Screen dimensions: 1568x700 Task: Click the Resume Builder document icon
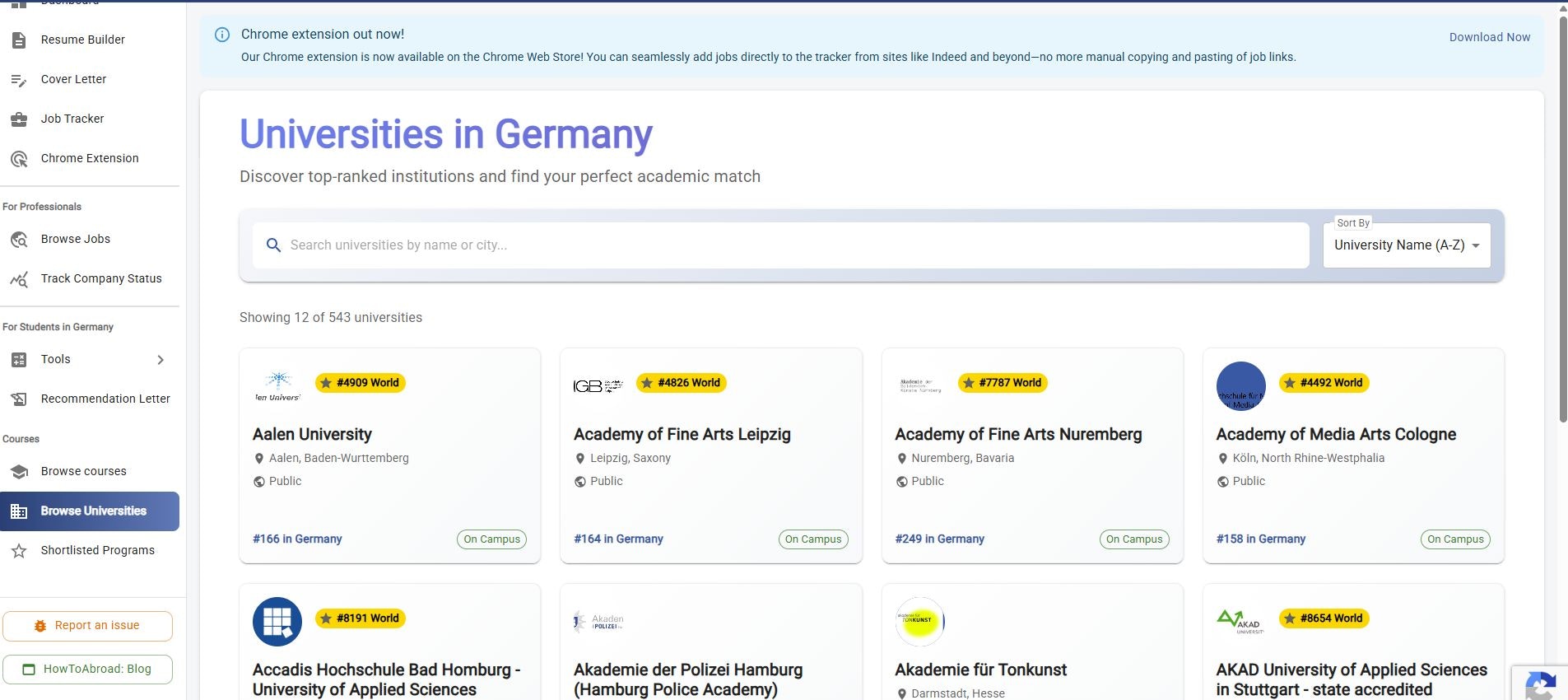click(19, 40)
